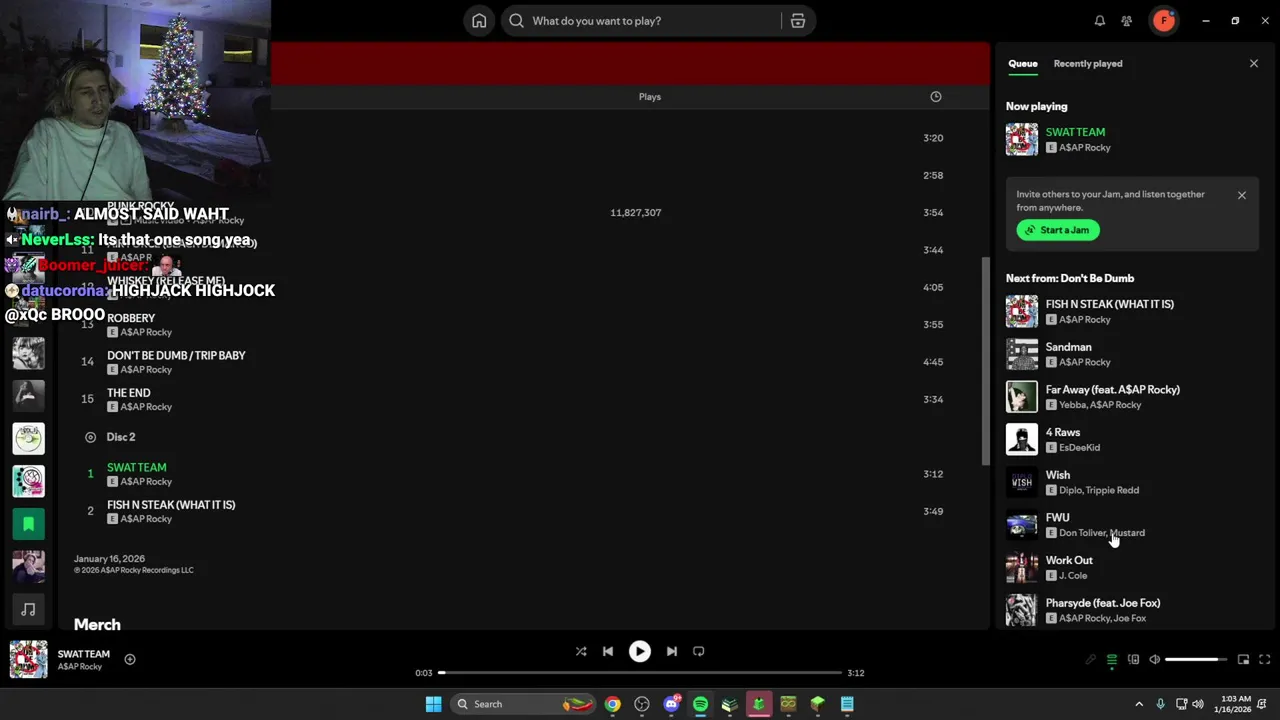Go to Spotify Home via house icon
This screenshot has width=1280, height=720.
point(479,21)
